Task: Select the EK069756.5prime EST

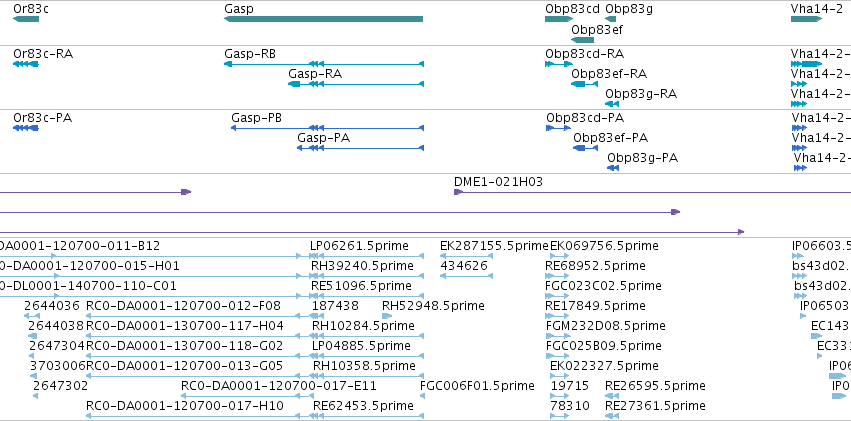Action: pyautogui.click(x=559, y=256)
